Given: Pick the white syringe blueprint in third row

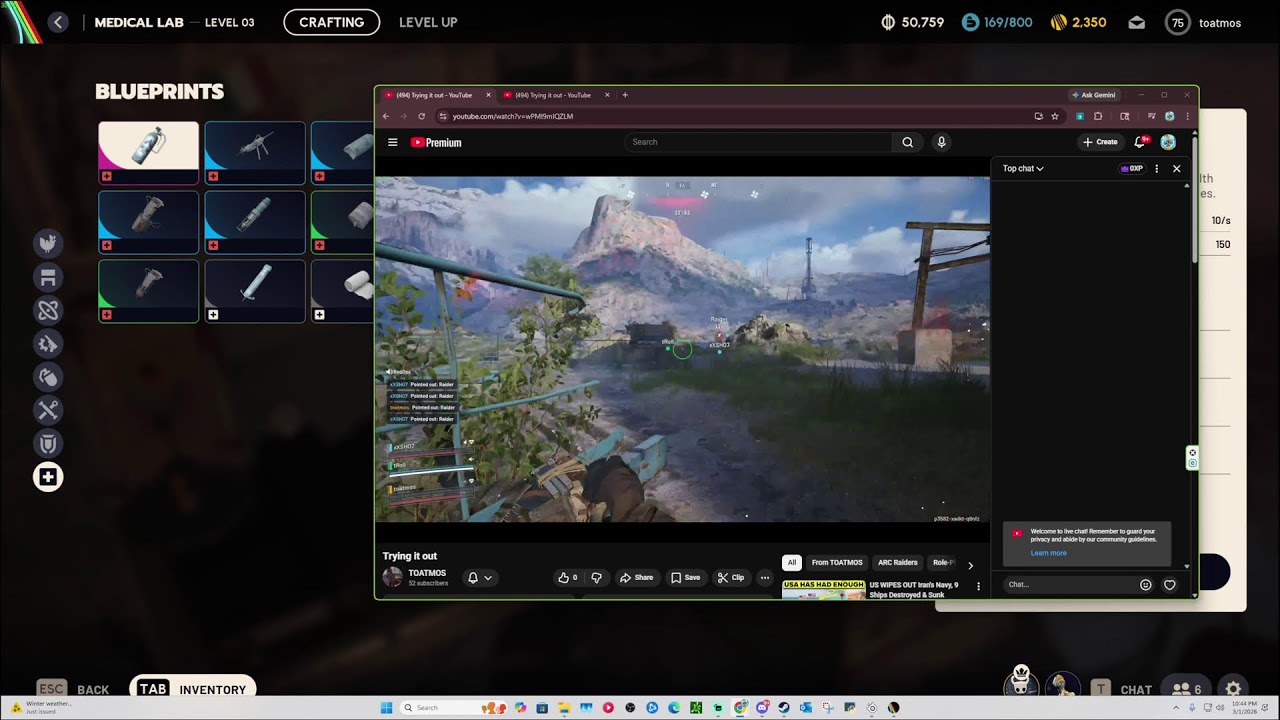Looking at the screenshot, I should coord(255,291).
